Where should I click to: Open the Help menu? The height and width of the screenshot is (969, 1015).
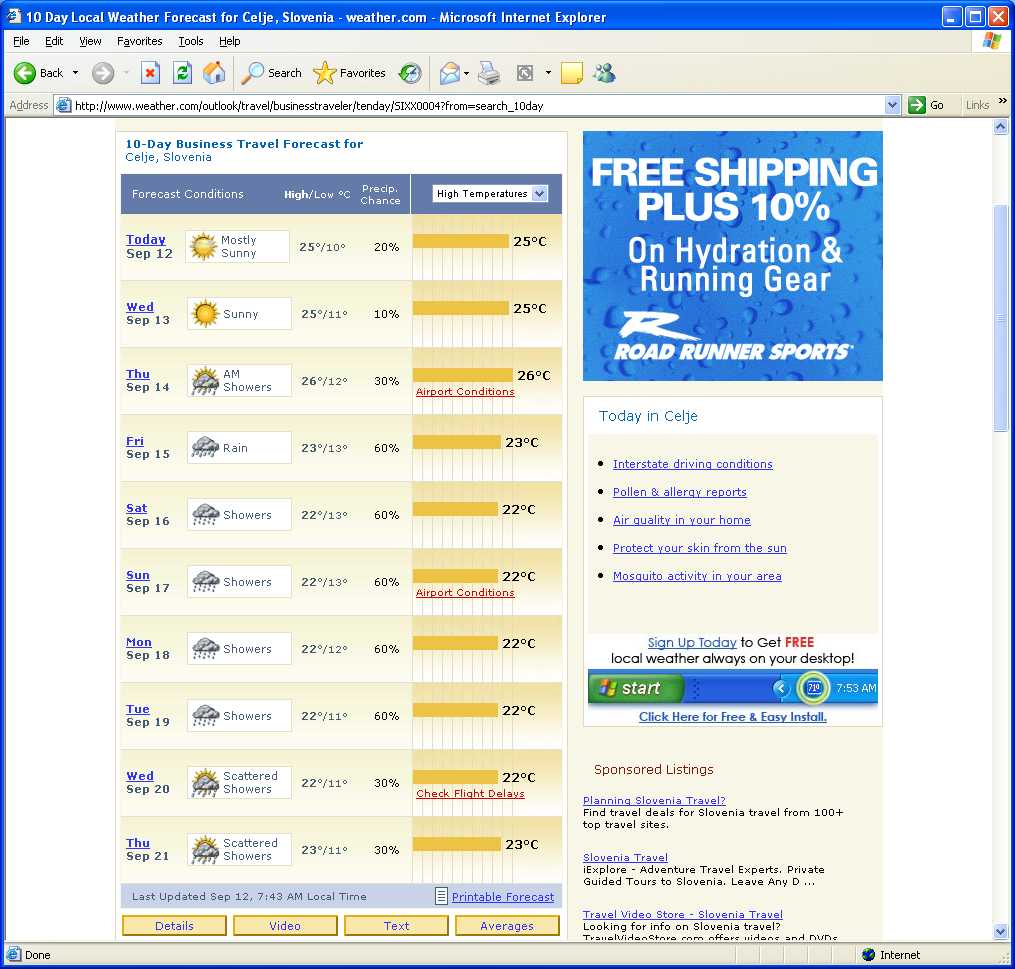(x=230, y=41)
